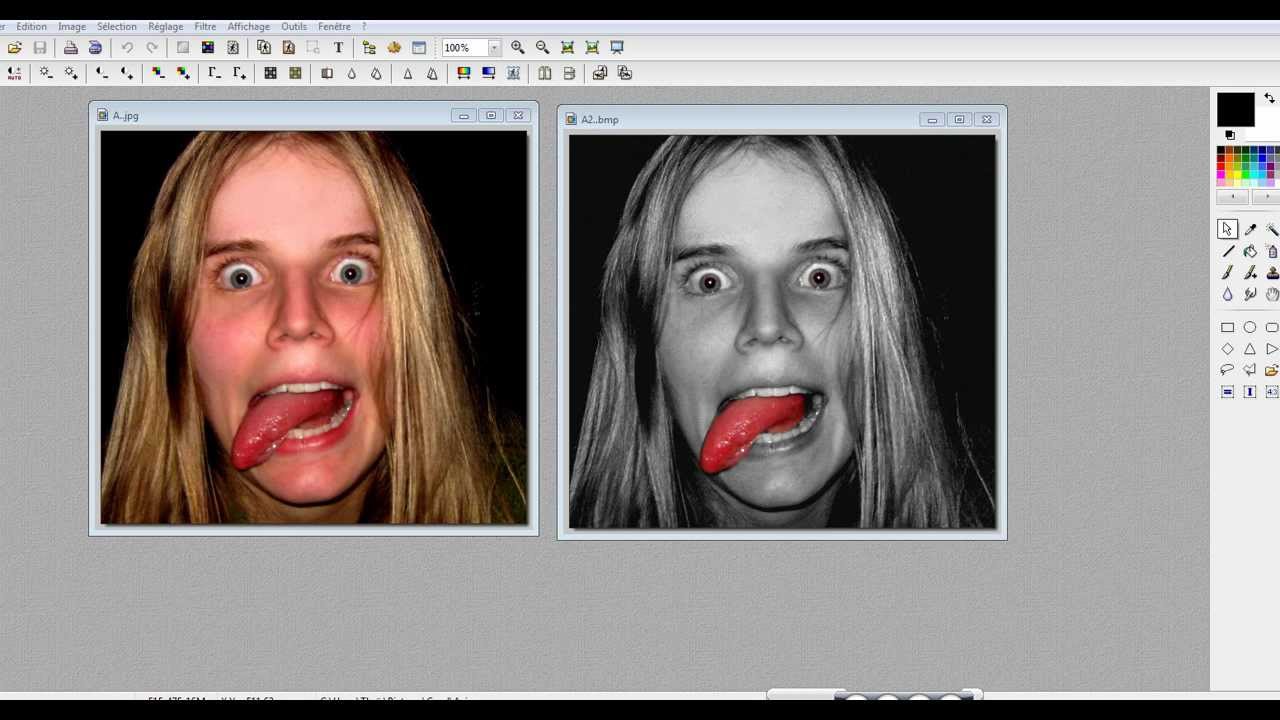This screenshot has height=720, width=1280.
Task: Select the Spray can tool
Action: (1272, 251)
